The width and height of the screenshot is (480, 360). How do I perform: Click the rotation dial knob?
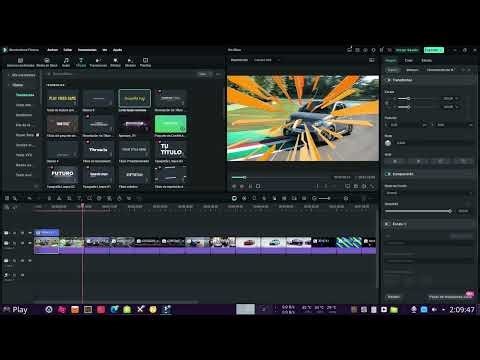click(388, 143)
